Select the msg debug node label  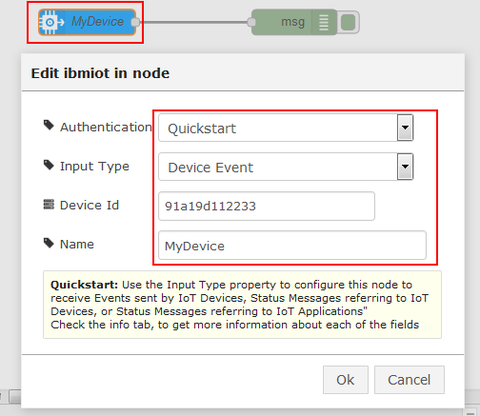click(x=293, y=22)
